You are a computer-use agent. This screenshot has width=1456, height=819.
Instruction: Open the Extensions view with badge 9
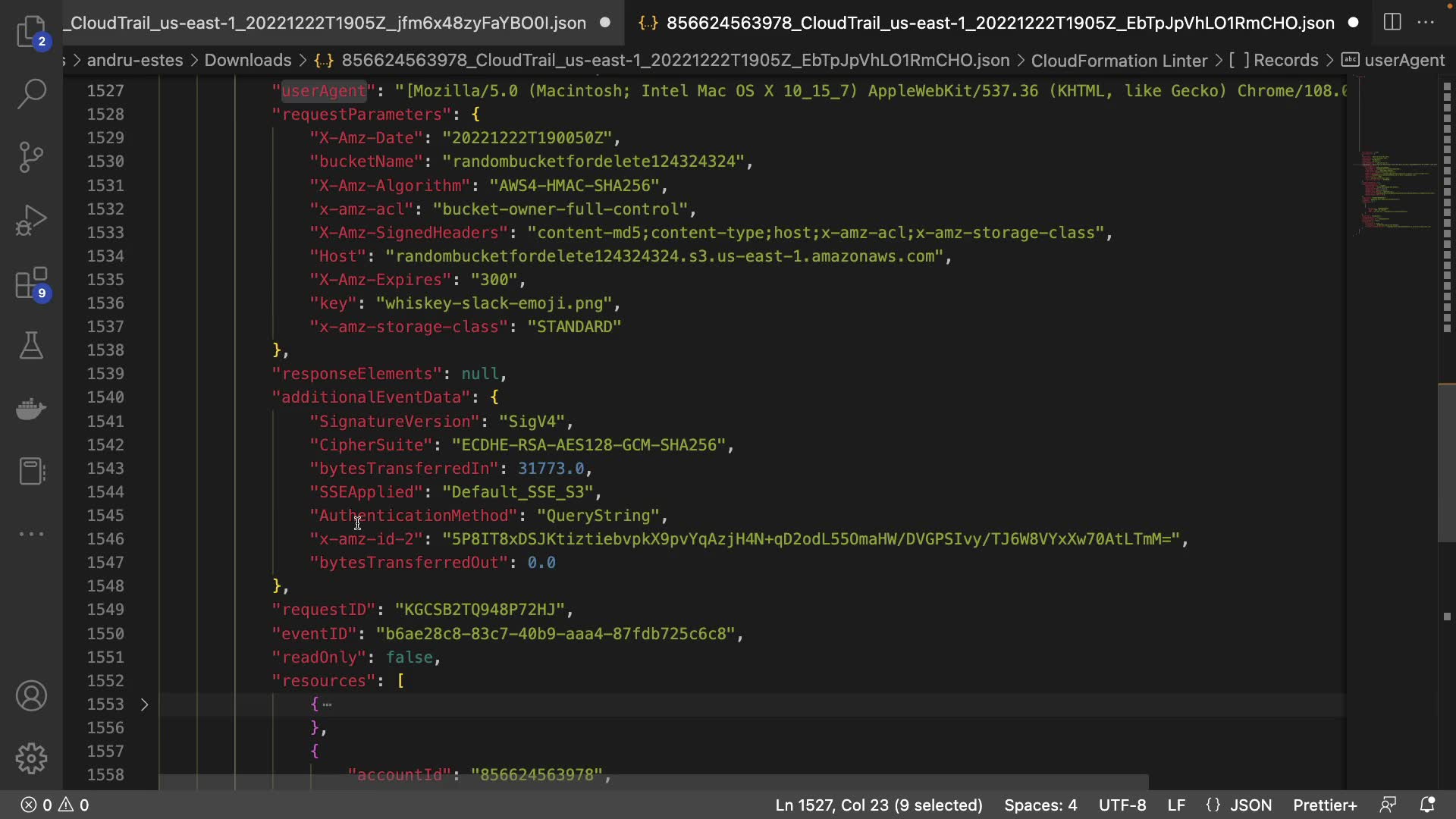click(x=31, y=284)
